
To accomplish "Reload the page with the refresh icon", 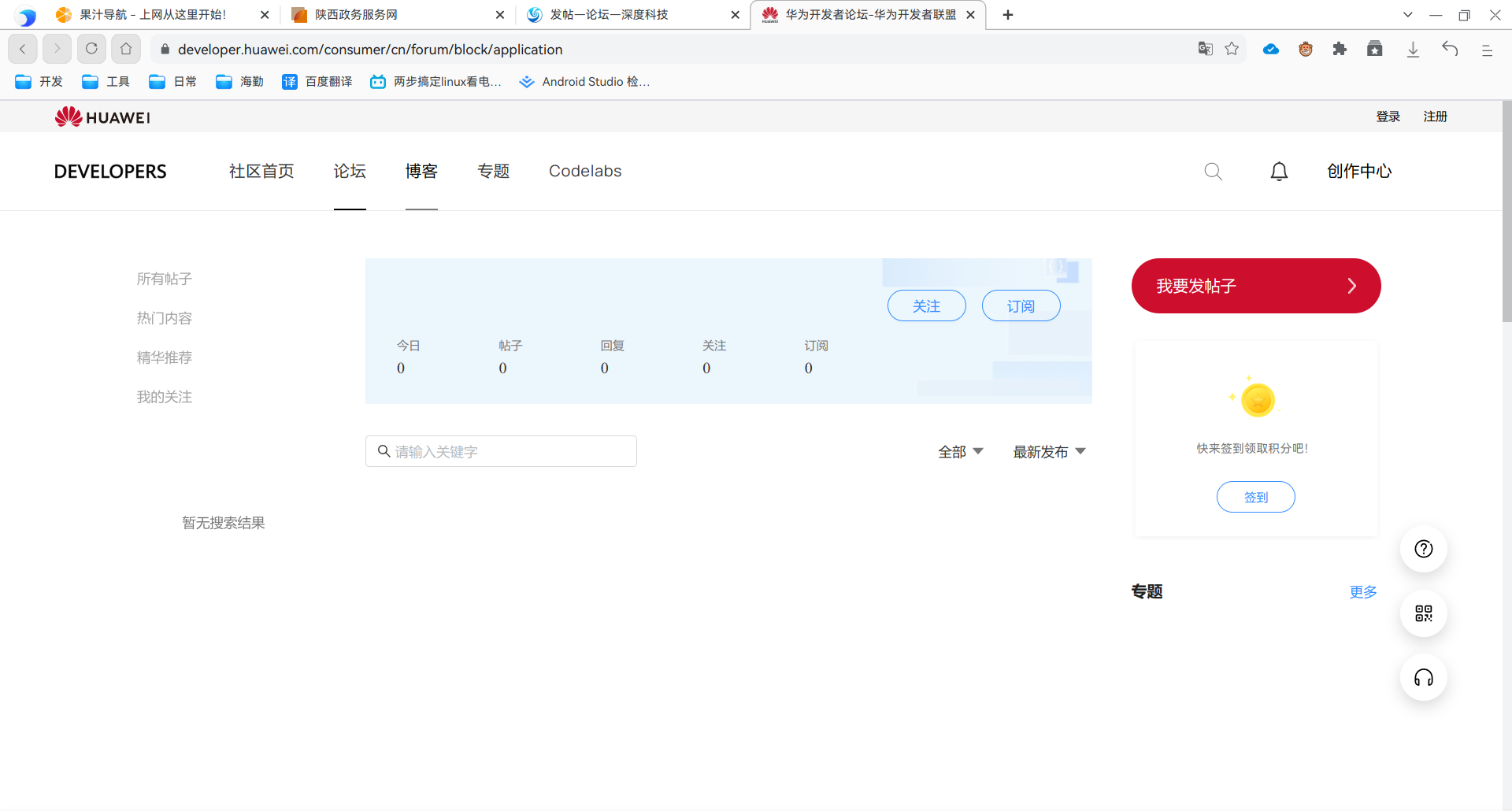I will pyautogui.click(x=91, y=49).
